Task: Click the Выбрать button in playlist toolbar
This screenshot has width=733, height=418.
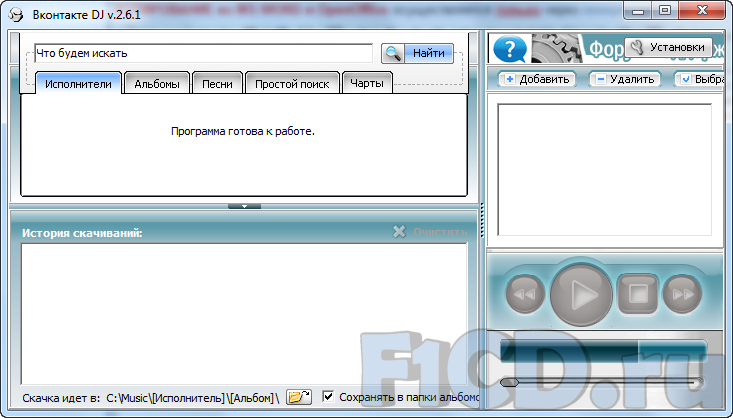Action: coord(700,79)
